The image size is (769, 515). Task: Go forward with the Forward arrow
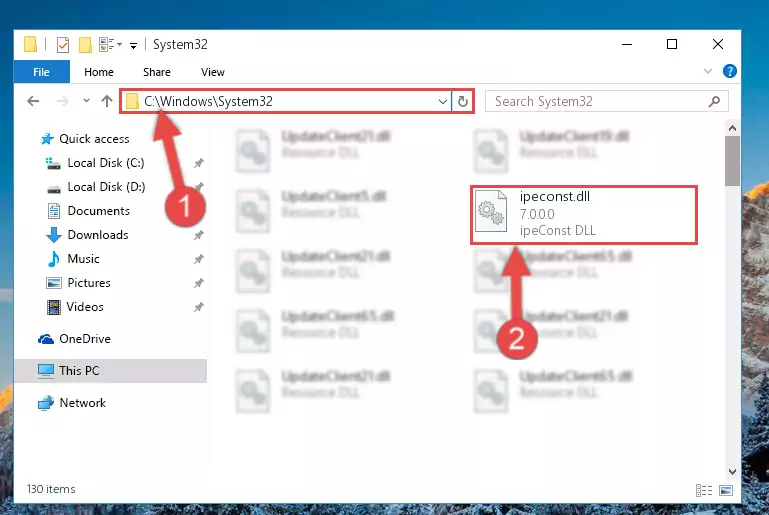tap(62, 101)
